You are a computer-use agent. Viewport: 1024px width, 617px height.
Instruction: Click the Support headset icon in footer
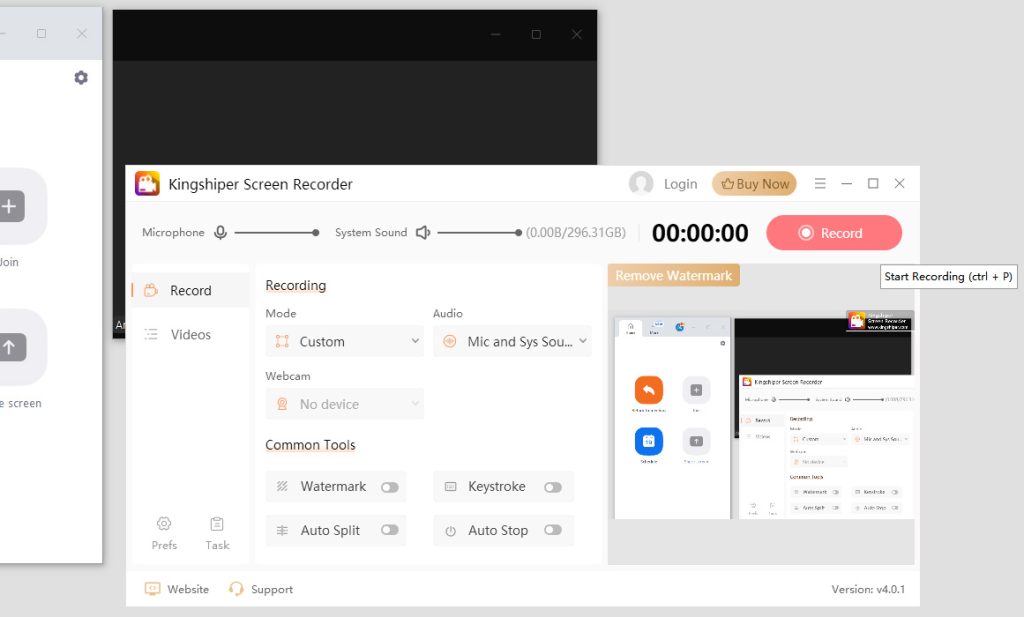point(236,589)
